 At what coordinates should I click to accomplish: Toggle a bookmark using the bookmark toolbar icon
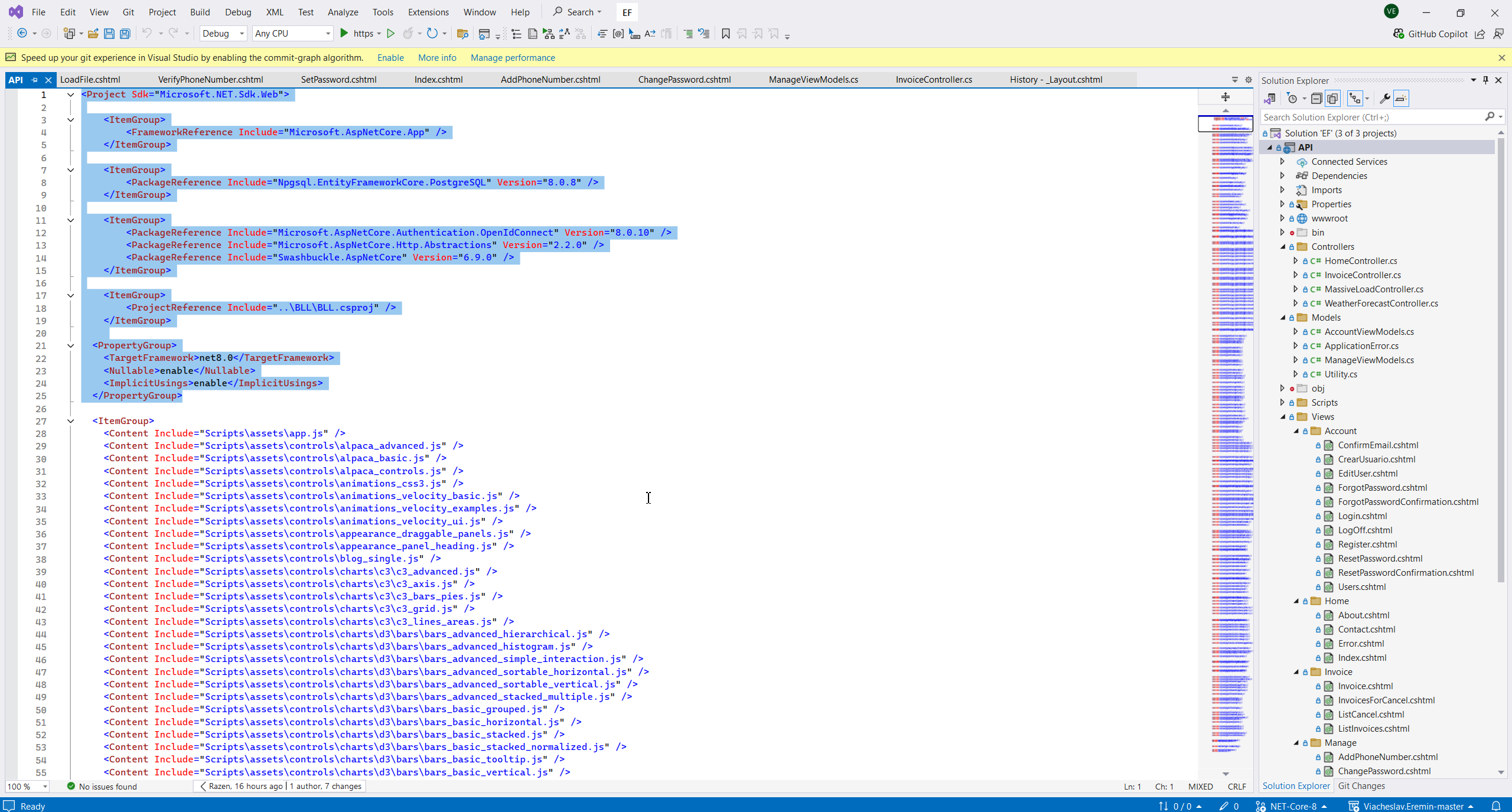(x=725, y=34)
